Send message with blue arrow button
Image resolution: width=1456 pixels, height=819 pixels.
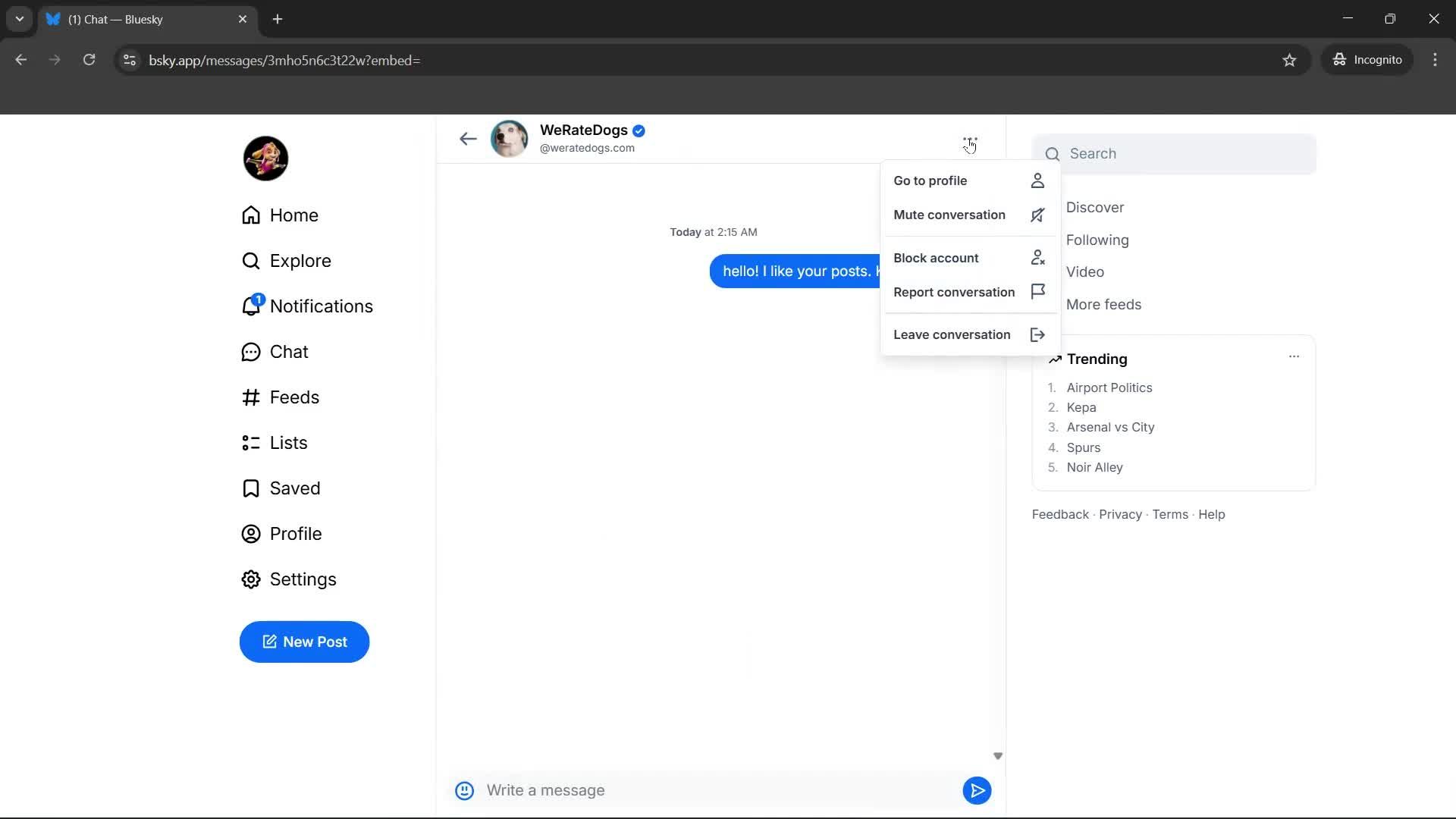(x=977, y=790)
